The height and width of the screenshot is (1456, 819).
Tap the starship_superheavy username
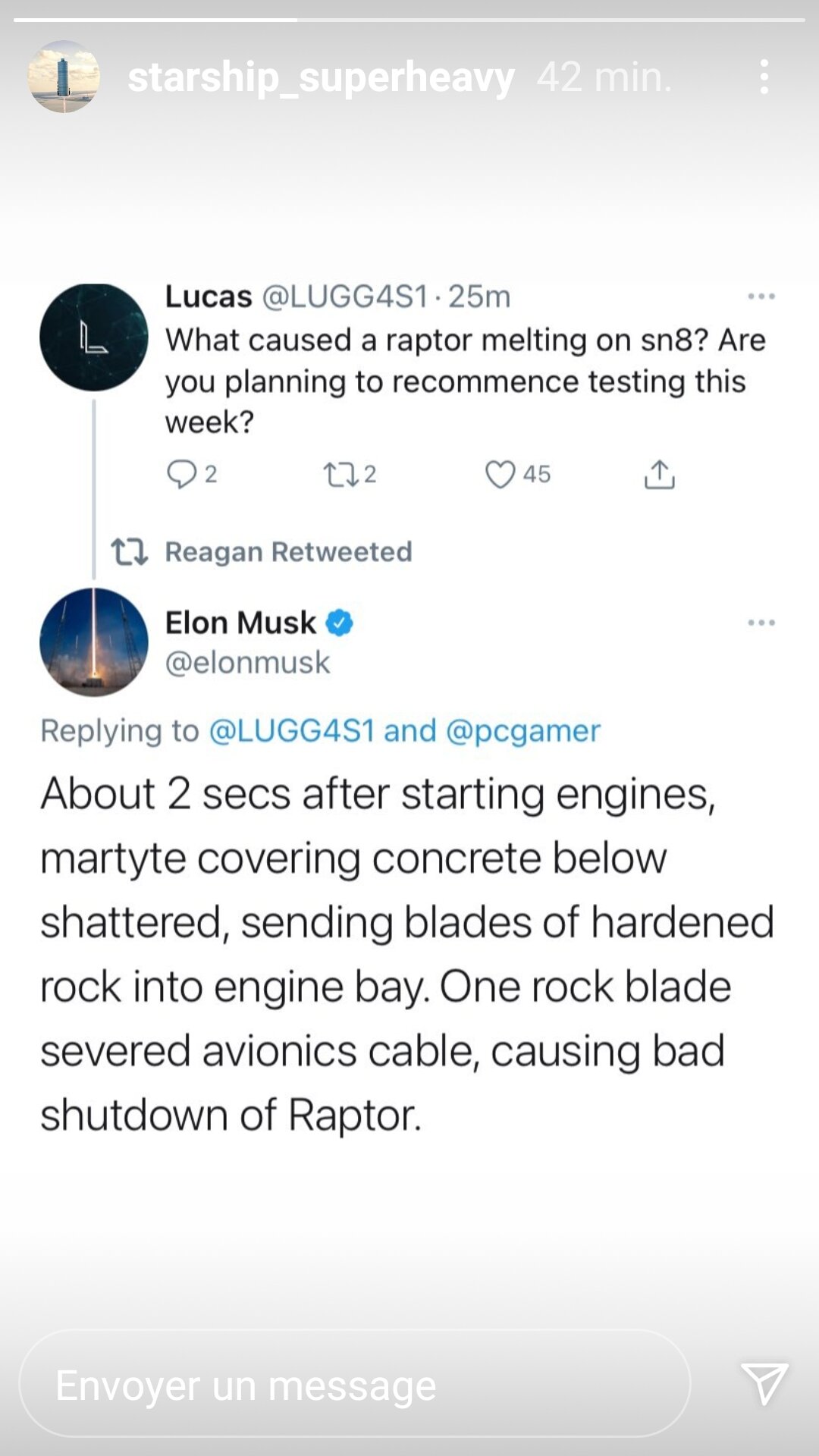coord(321,77)
